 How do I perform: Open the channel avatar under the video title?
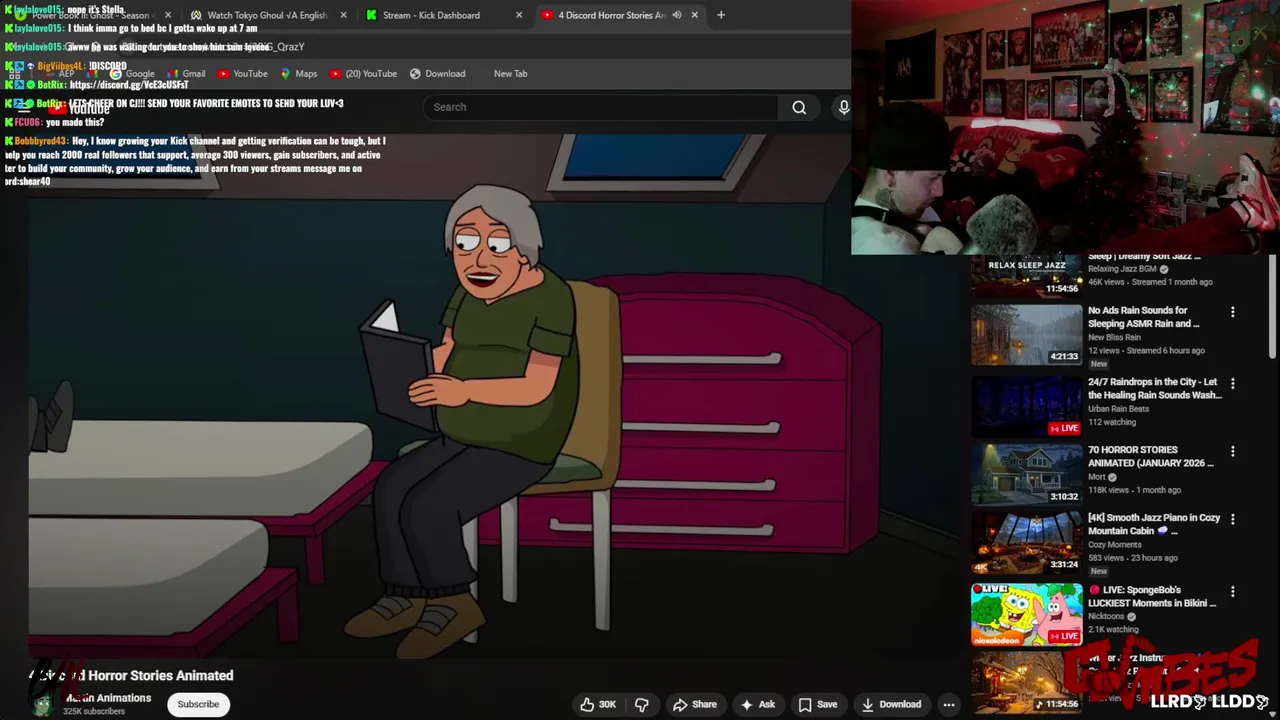coord(42,704)
